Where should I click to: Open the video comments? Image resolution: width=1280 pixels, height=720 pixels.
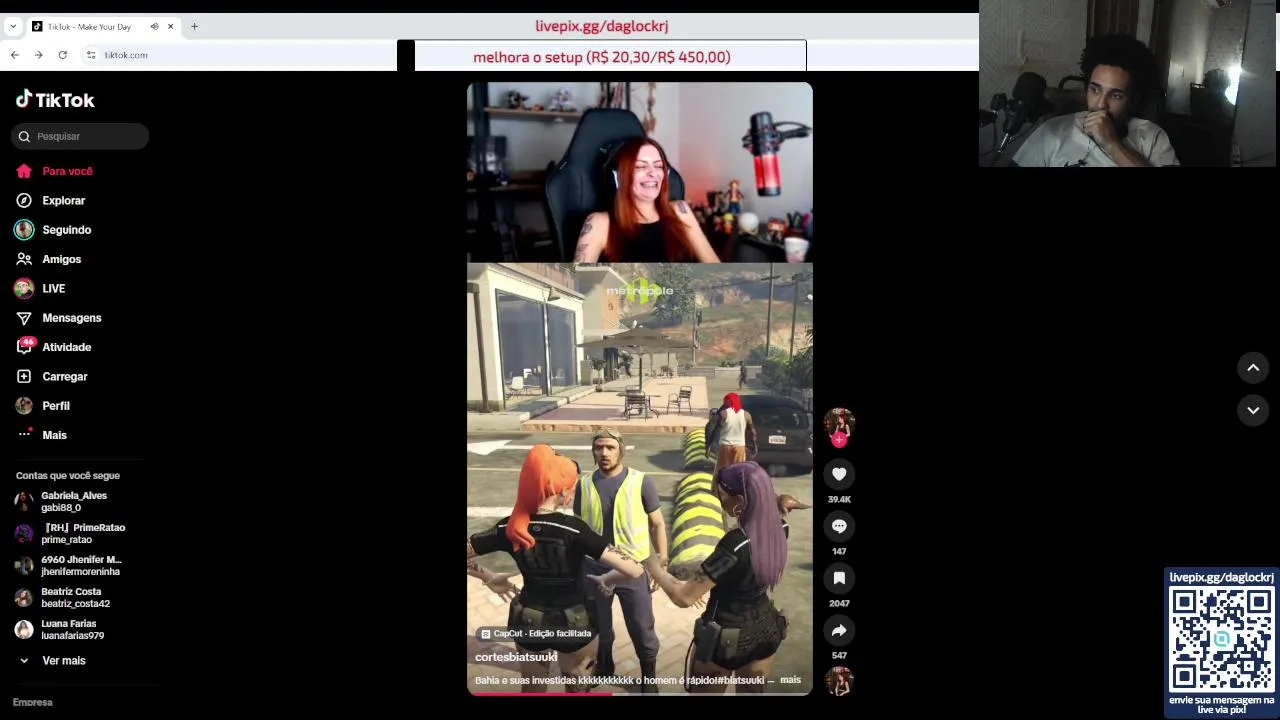click(x=839, y=526)
